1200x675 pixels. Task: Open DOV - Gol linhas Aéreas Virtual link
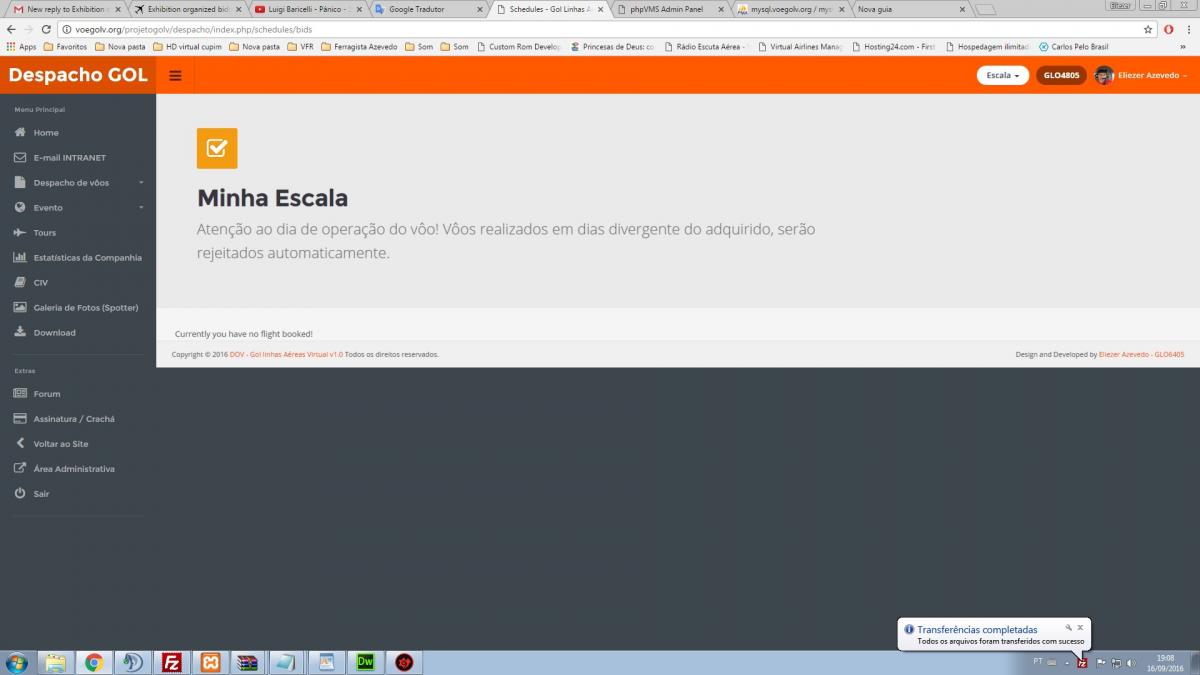pos(286,354)
